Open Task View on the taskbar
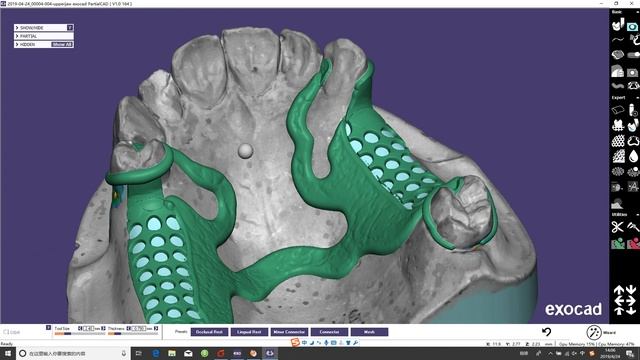Image resolution: width=640 pixels, height=360 pixels. (139, 353)
